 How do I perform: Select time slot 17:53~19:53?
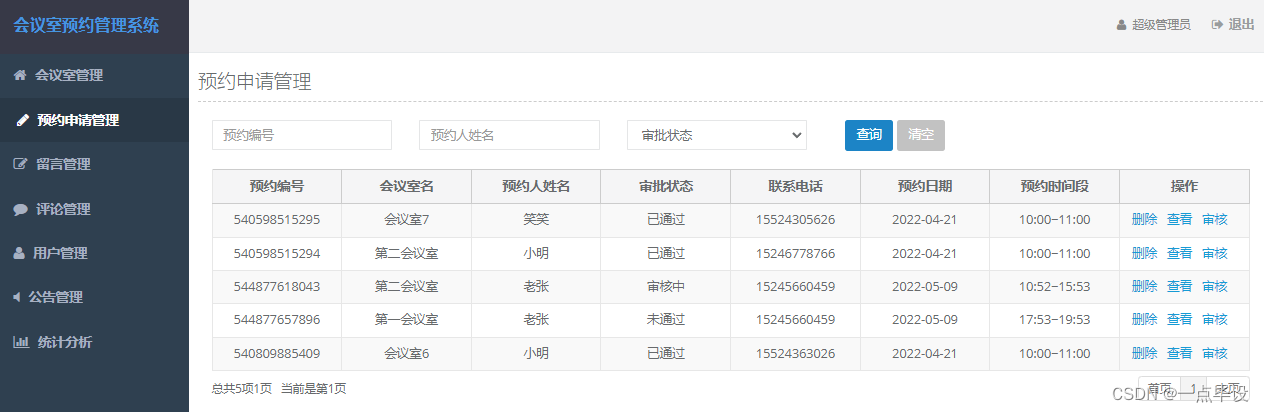[1054, 320]
